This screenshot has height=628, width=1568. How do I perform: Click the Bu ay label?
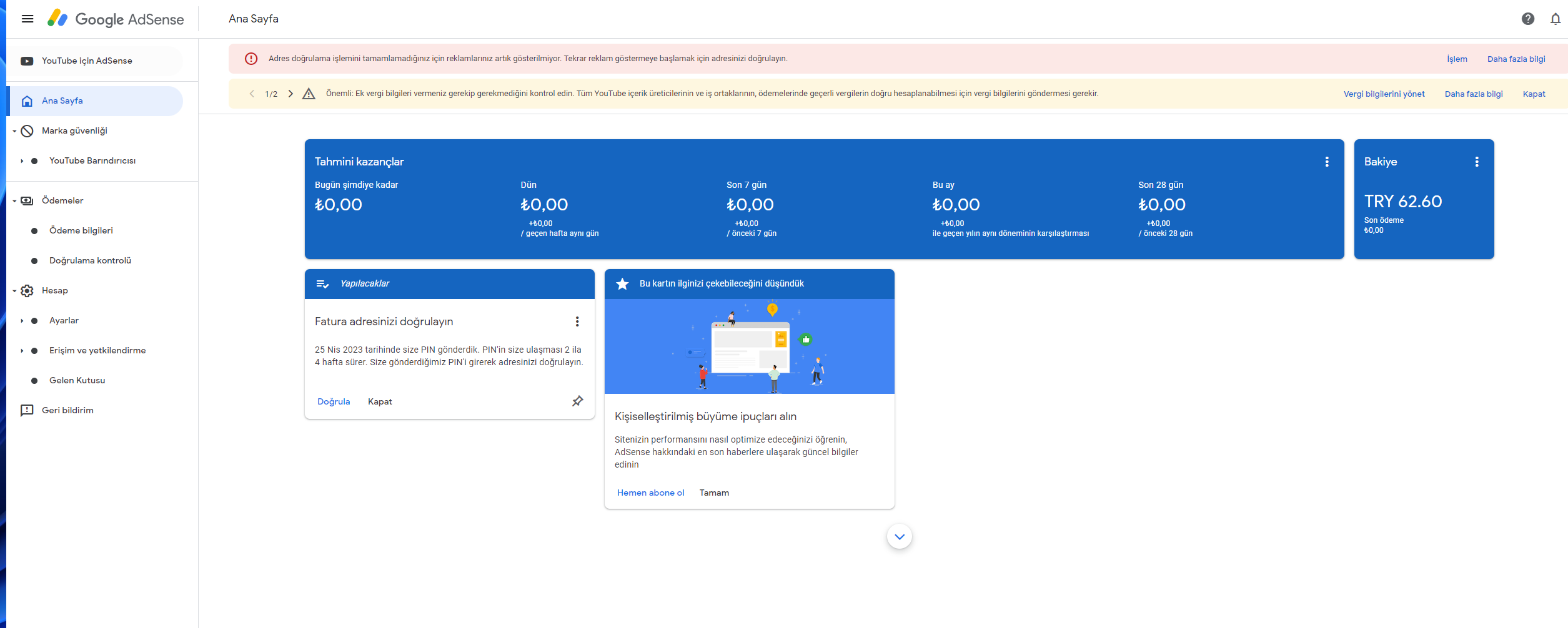coord(943,185)
